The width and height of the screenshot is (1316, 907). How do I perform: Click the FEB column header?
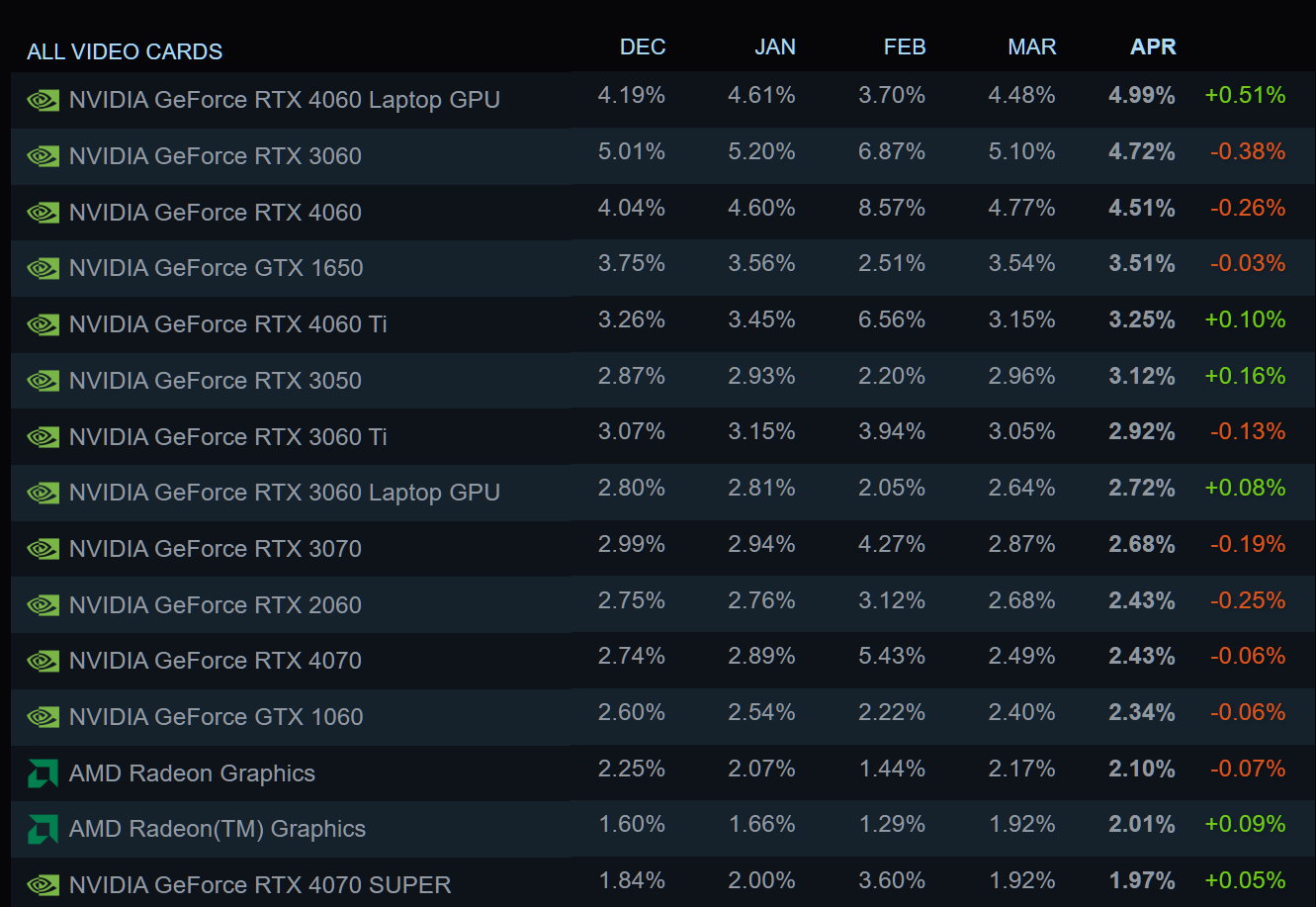coord(904,46)
